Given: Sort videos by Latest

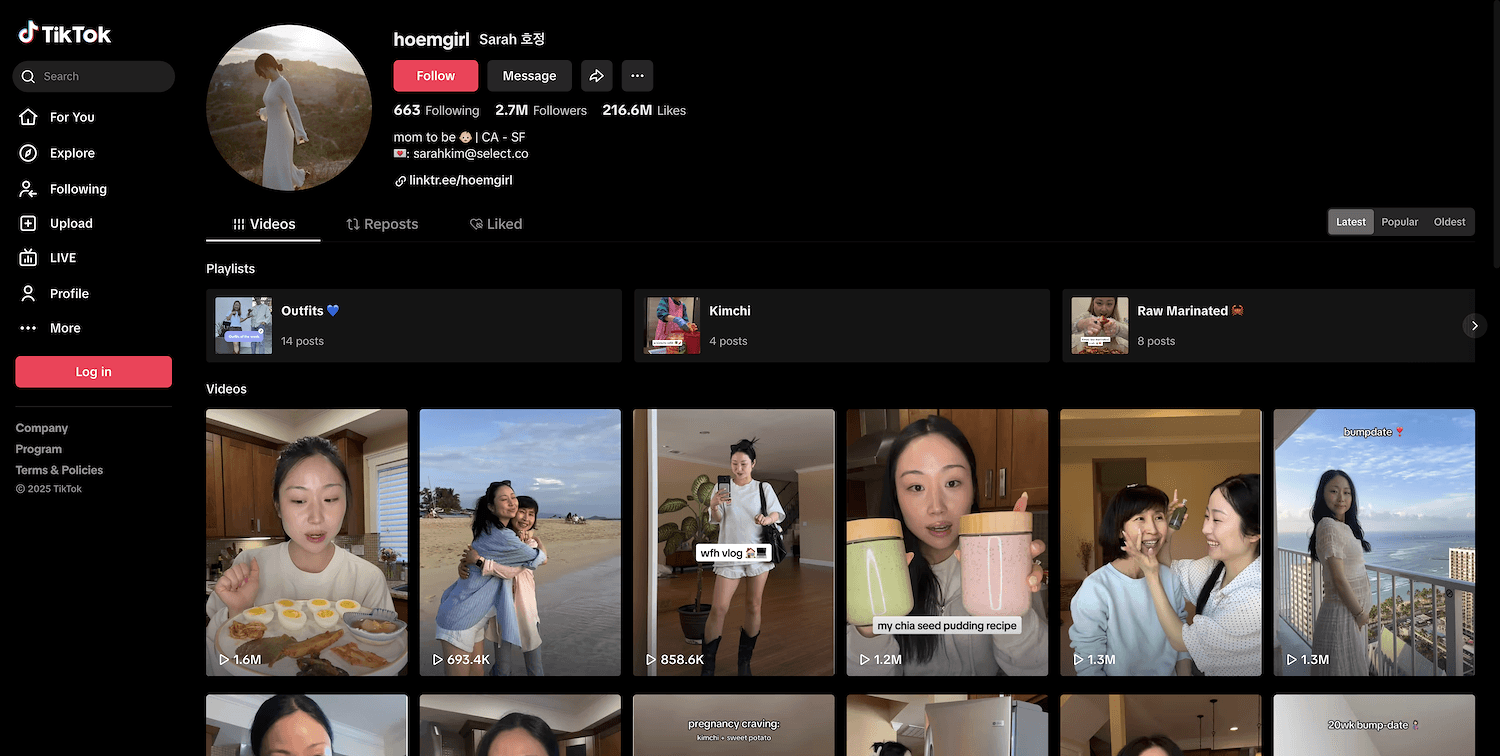Looking at the screenshot, I should (1350, 222).
